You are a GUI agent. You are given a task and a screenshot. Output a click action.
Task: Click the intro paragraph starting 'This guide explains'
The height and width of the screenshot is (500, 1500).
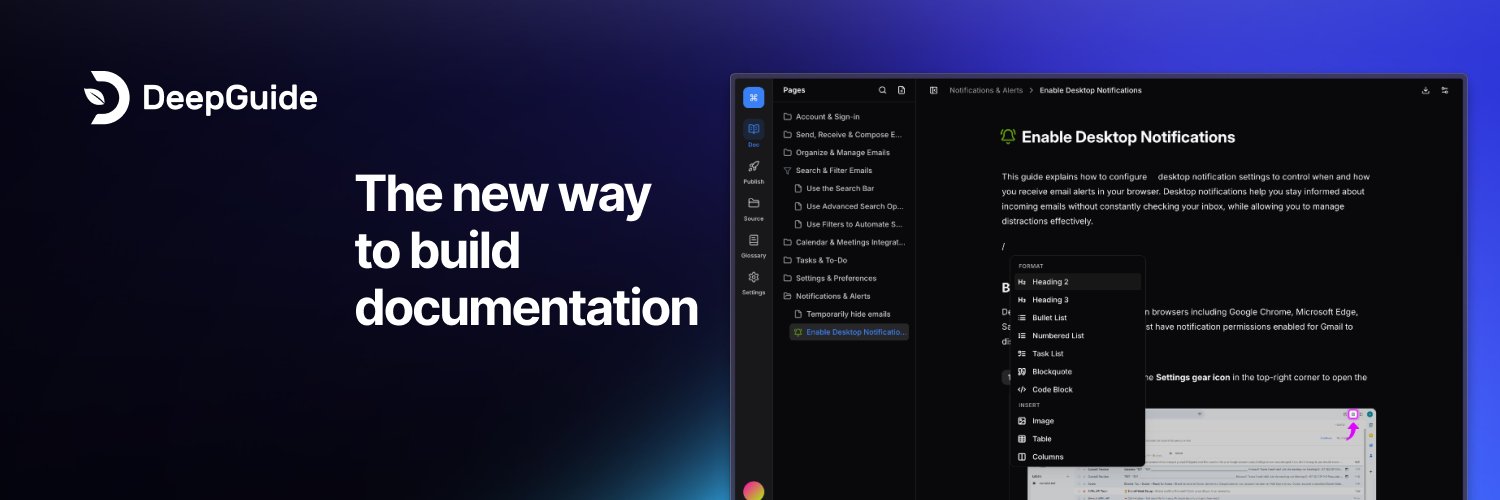pyautogui.click(x=1184, y=199)
